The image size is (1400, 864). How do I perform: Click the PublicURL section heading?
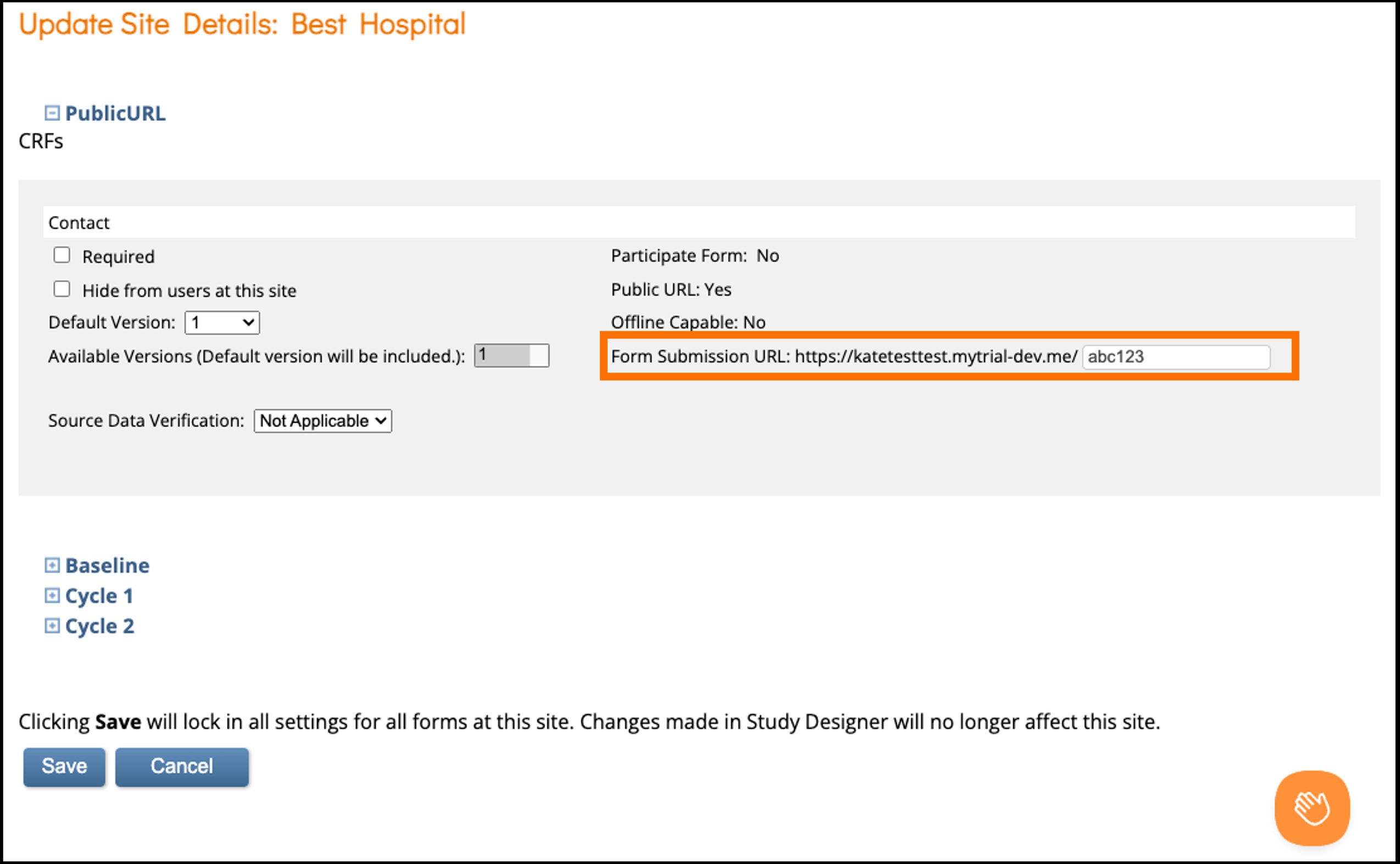tap(115, 113)
